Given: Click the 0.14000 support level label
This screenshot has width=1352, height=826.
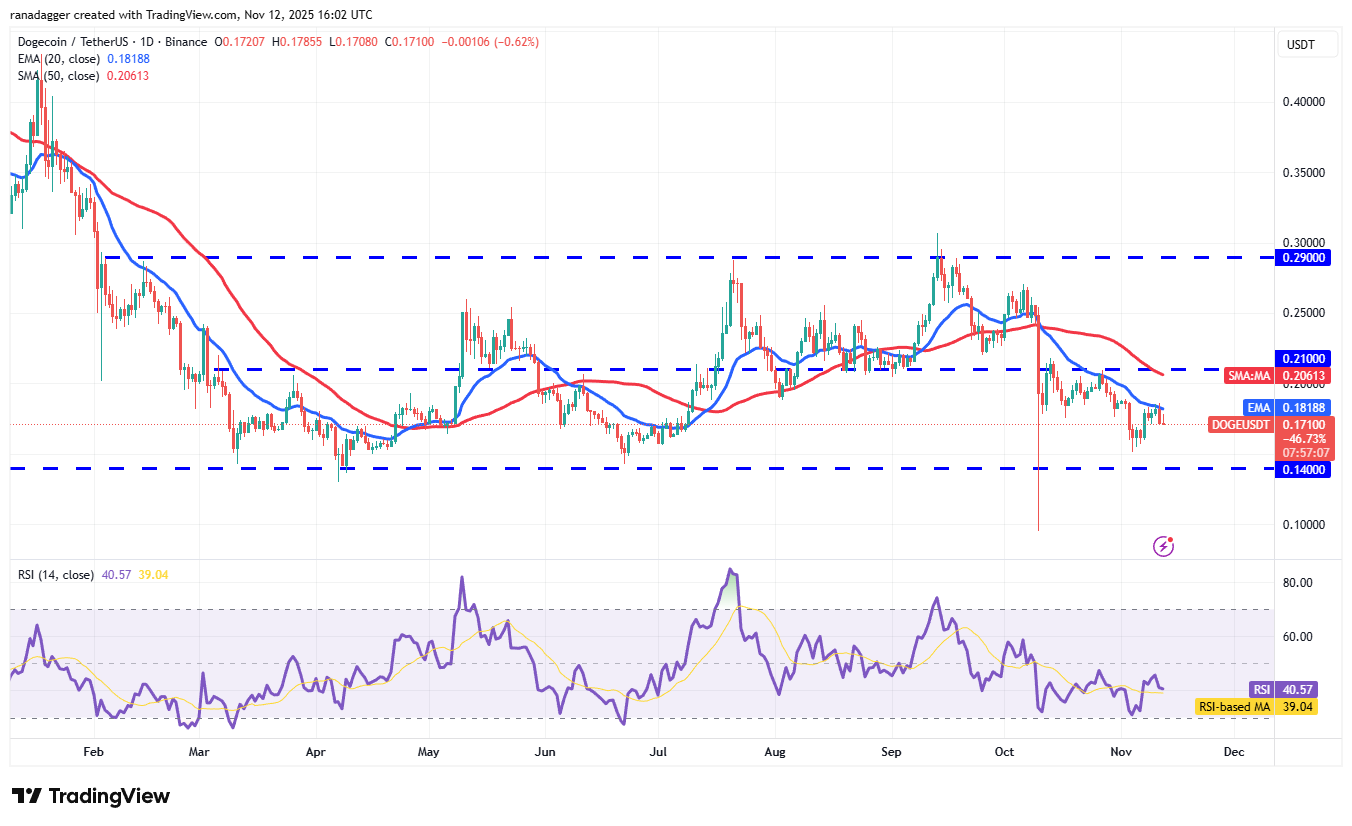Looking at the screenshot, I should coord(1303,470).
